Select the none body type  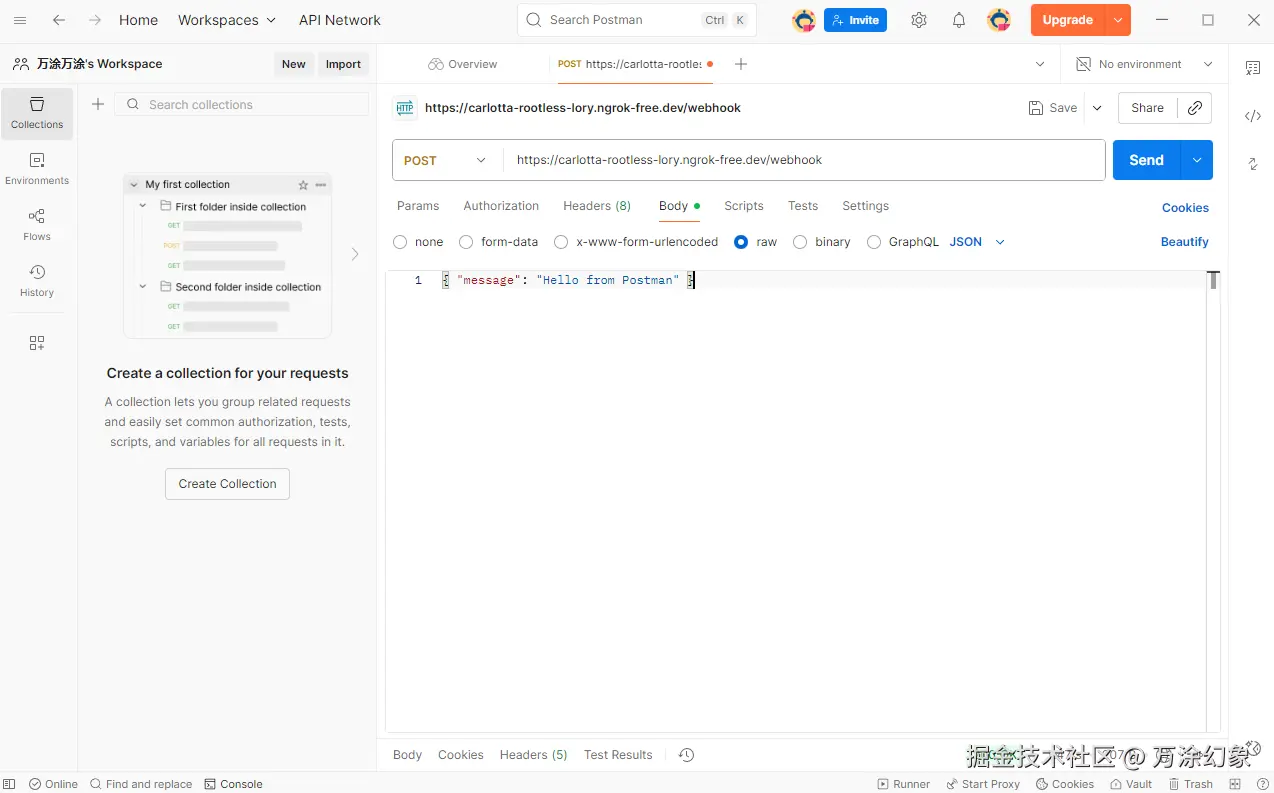(400, 242)
